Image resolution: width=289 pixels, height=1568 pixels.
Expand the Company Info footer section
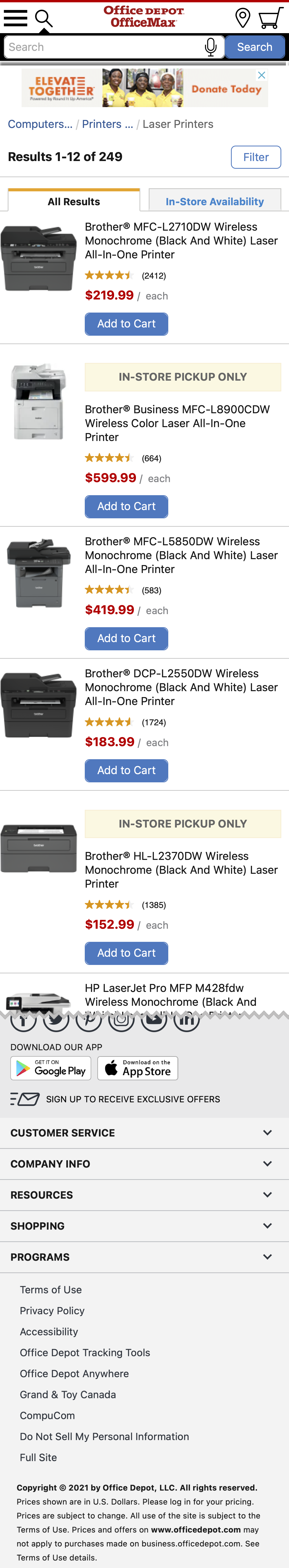[x=144, y=1164]
